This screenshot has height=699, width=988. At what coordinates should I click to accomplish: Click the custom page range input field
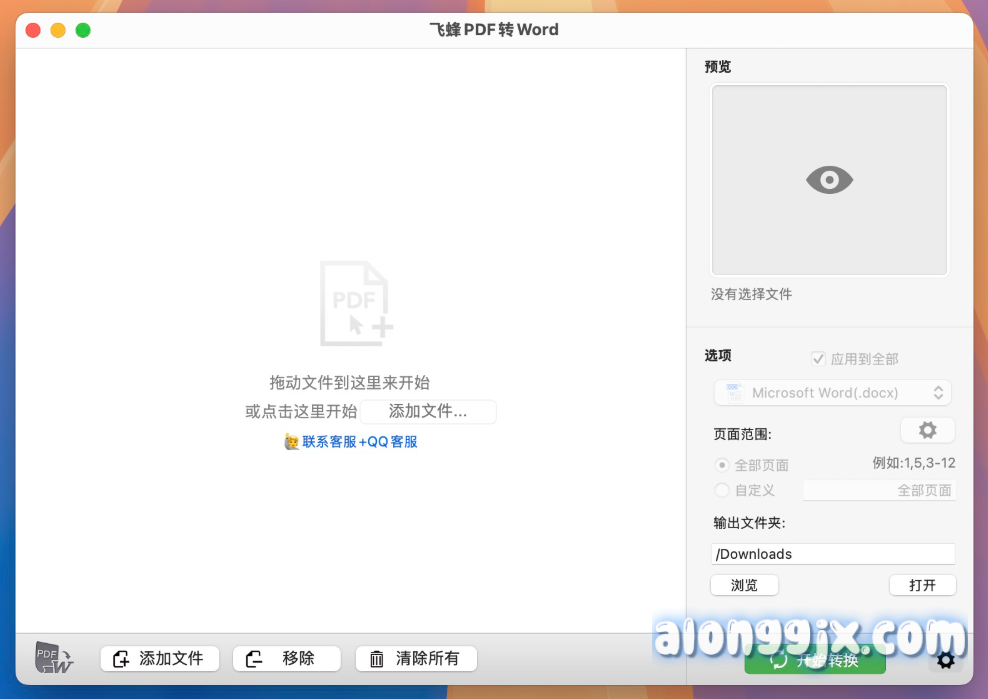[880, 490]
